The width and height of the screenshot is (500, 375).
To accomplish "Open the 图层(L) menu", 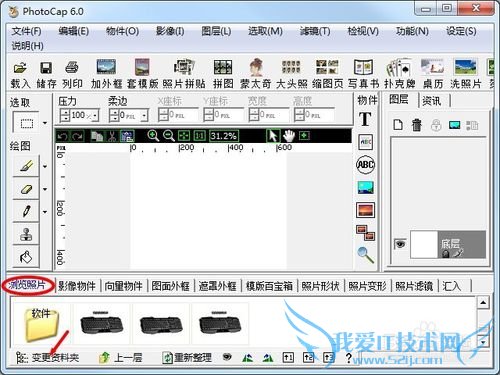I will (x=216, y=31).
